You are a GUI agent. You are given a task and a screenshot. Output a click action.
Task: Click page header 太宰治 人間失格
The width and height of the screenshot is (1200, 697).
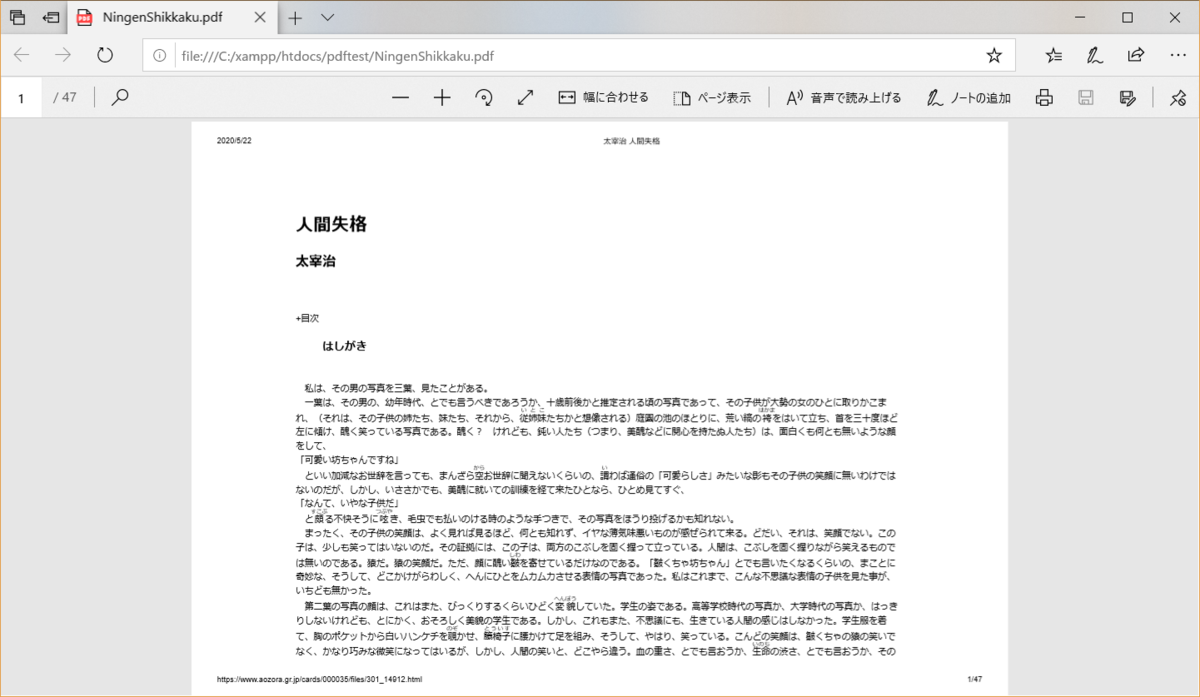(x=631, y=141)
